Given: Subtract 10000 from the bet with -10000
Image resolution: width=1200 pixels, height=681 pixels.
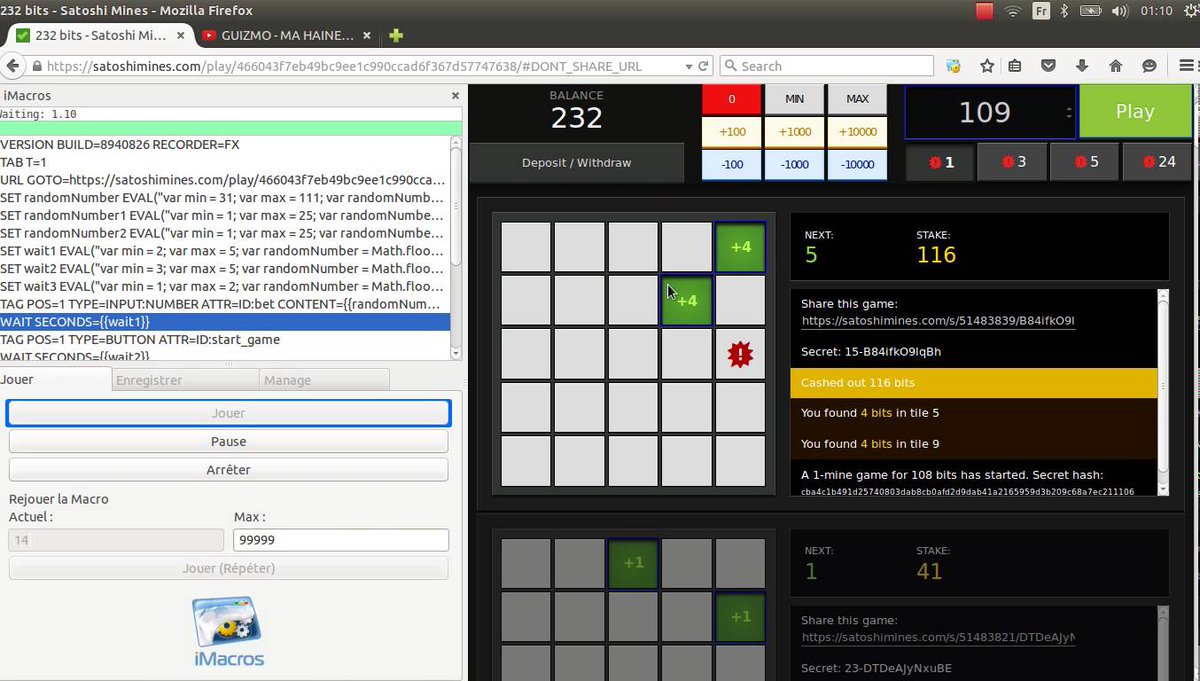Looking at the screenshot, I should pyautogui.click(x=858, y=164).
